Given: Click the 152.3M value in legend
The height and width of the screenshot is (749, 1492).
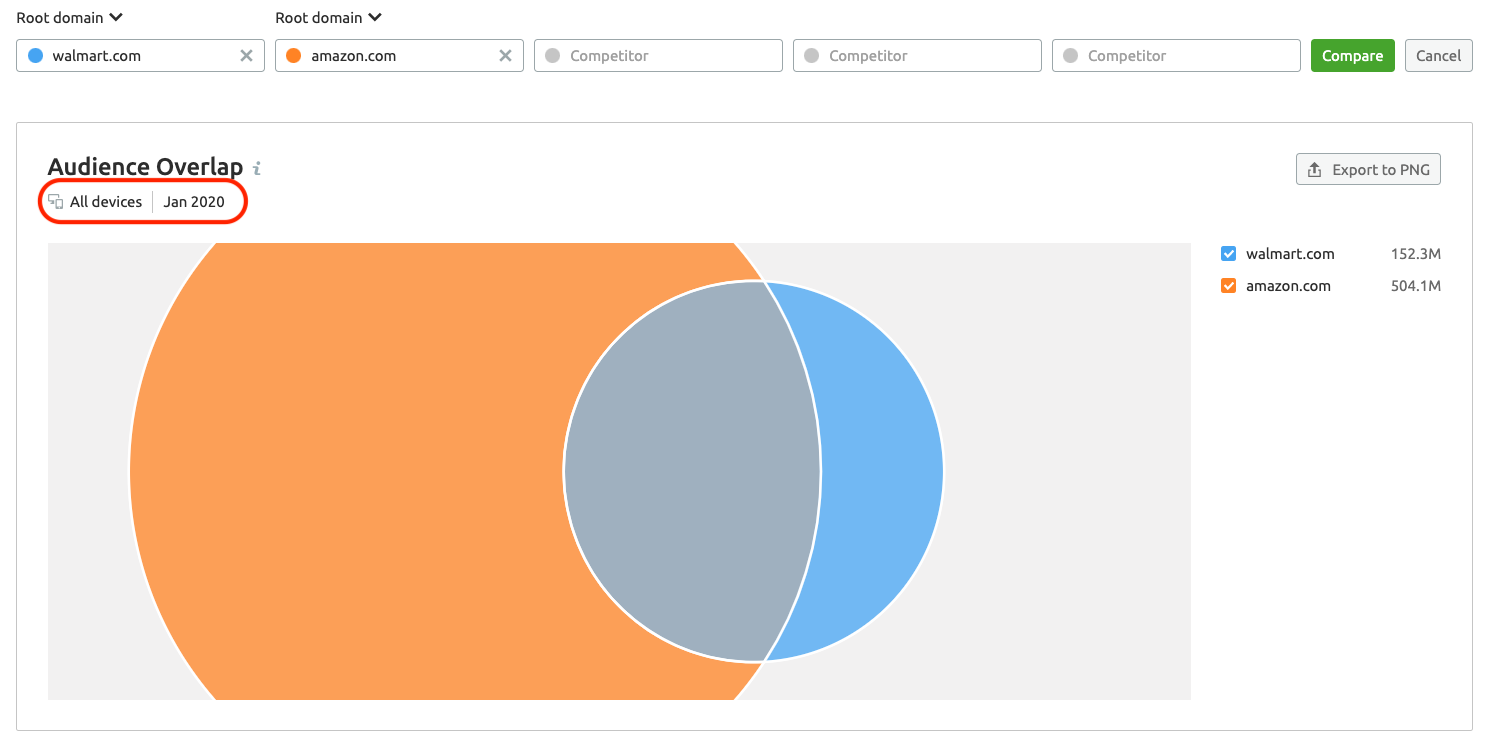Looking at the screenshot, I should 1416,254.
